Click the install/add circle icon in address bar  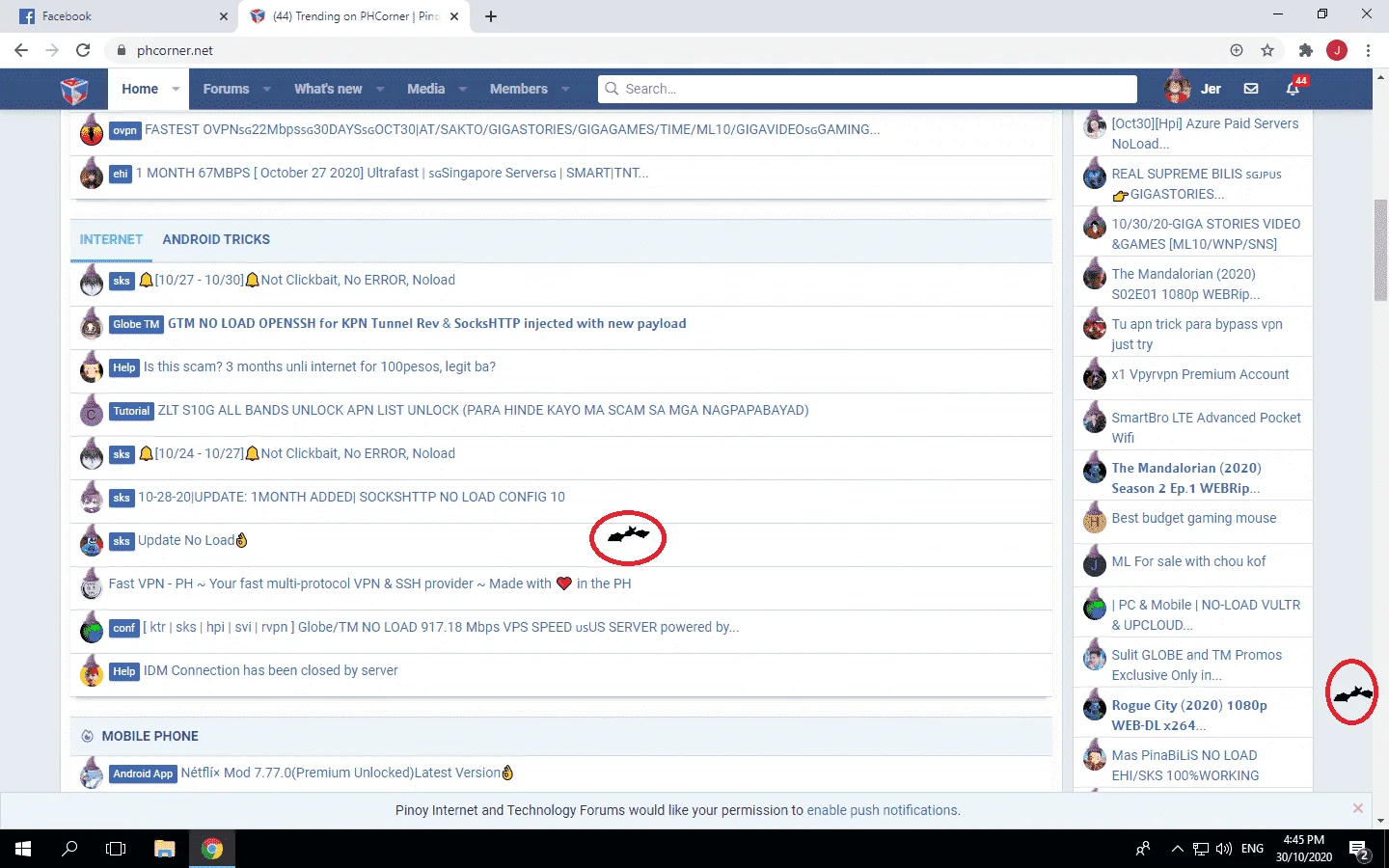click(x=1237, y=50)
